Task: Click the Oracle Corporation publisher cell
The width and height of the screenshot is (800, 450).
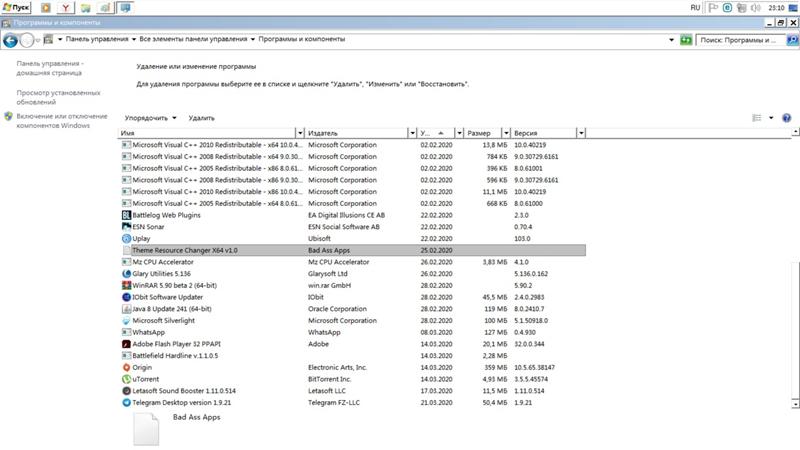Action: (337, 309)
